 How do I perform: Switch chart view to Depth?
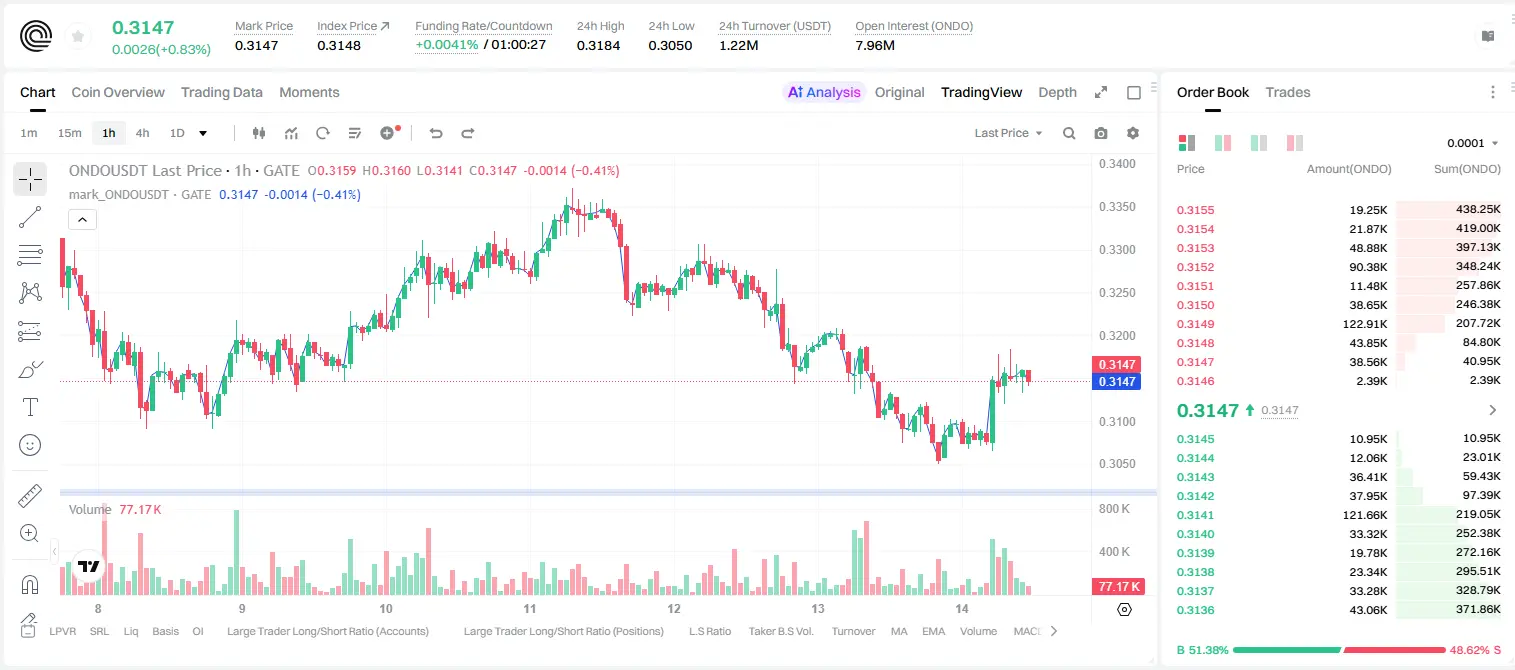(1057, 92)
